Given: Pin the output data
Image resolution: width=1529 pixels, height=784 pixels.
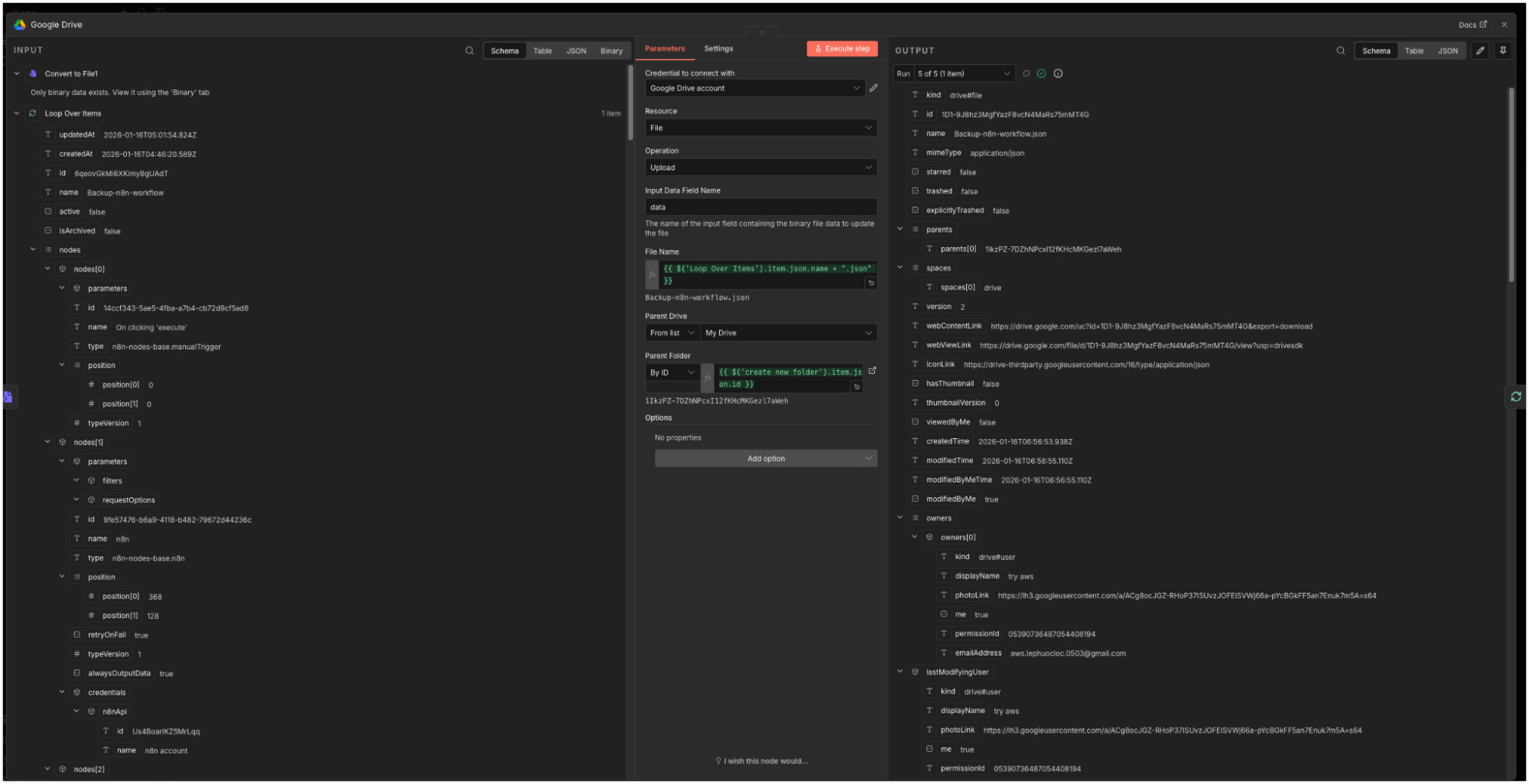Looking at the screenshot, I should pos(1502,50).
